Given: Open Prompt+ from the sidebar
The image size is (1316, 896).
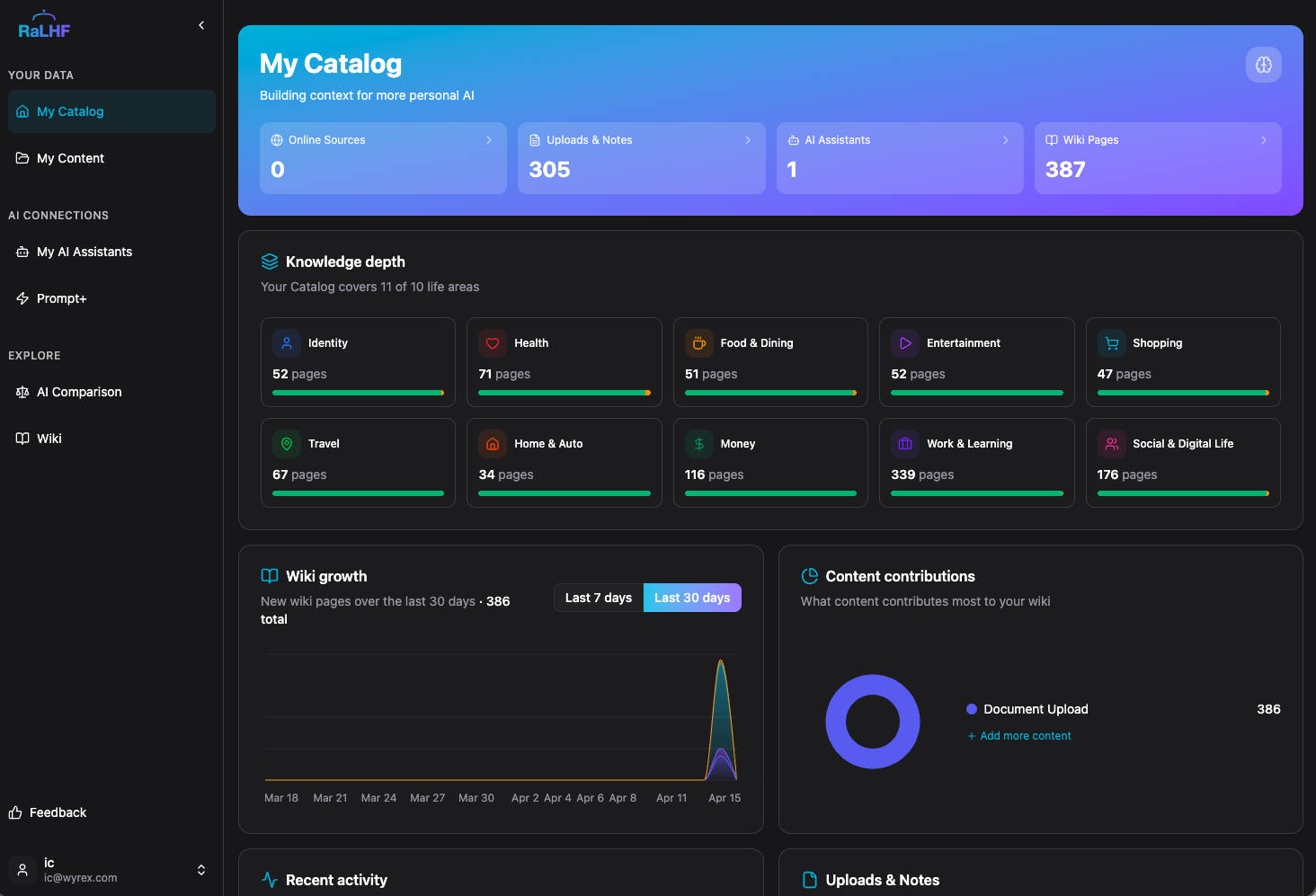Looking at the screenshot, I should click(x=60, y=297).
